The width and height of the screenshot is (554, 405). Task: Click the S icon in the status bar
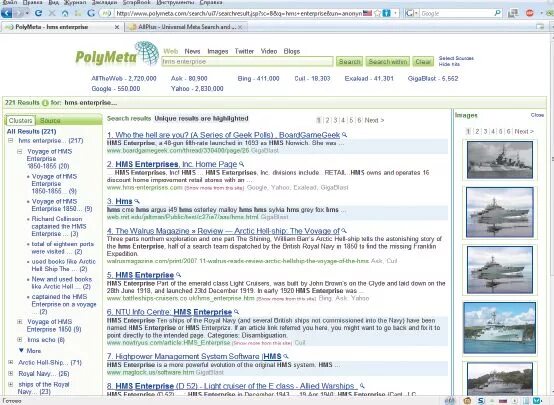coord(481,401)
